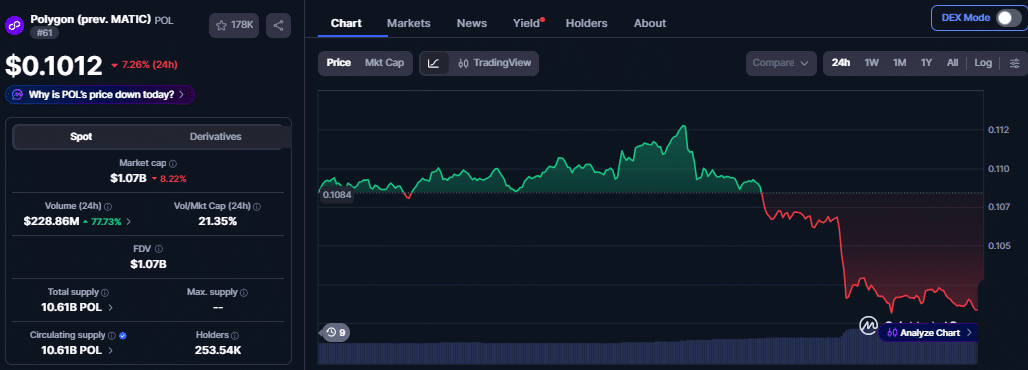
Task: Open Market cap info icon
Action: pyautogui.click(x=173, y=163)
